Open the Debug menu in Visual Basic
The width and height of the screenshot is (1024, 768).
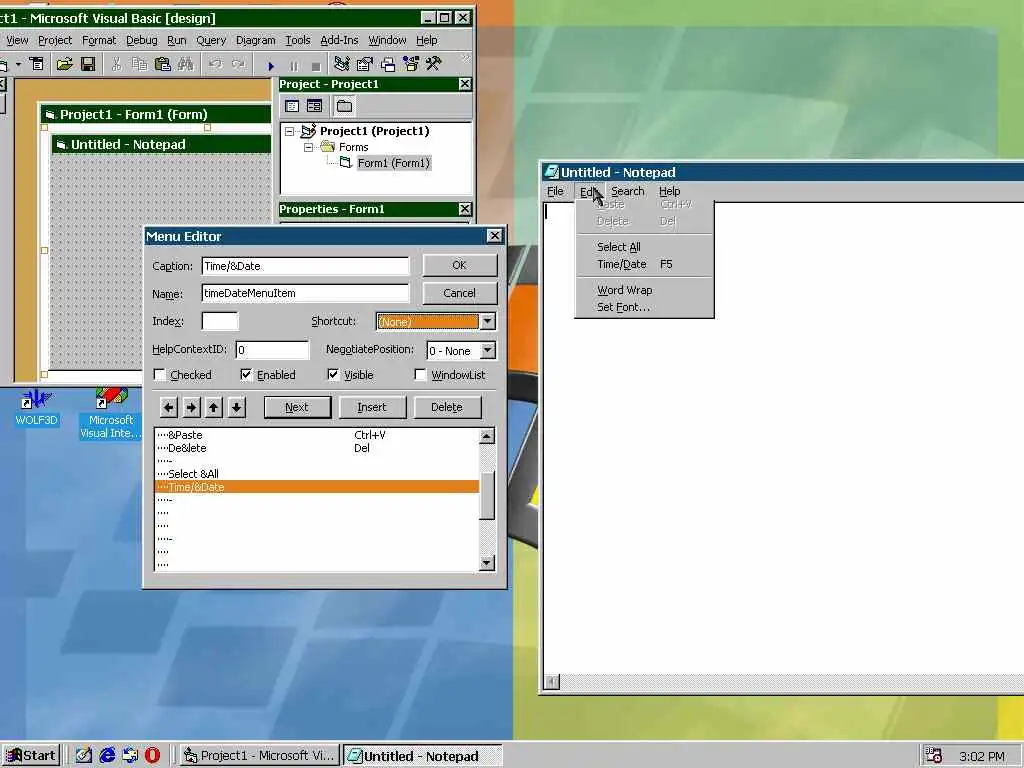click(x=142, y=40)
